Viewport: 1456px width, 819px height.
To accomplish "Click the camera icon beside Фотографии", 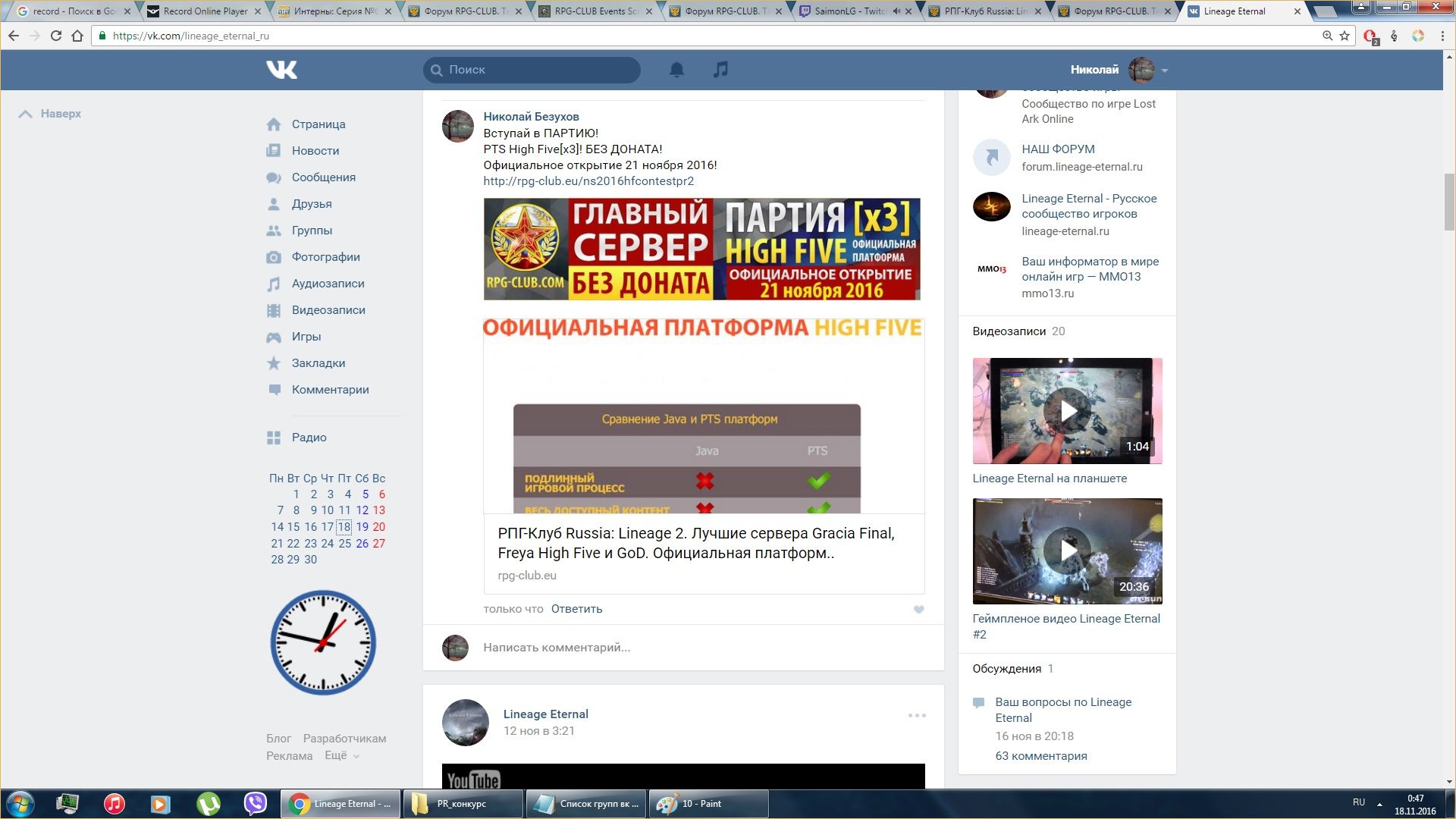I will [274, 257].
